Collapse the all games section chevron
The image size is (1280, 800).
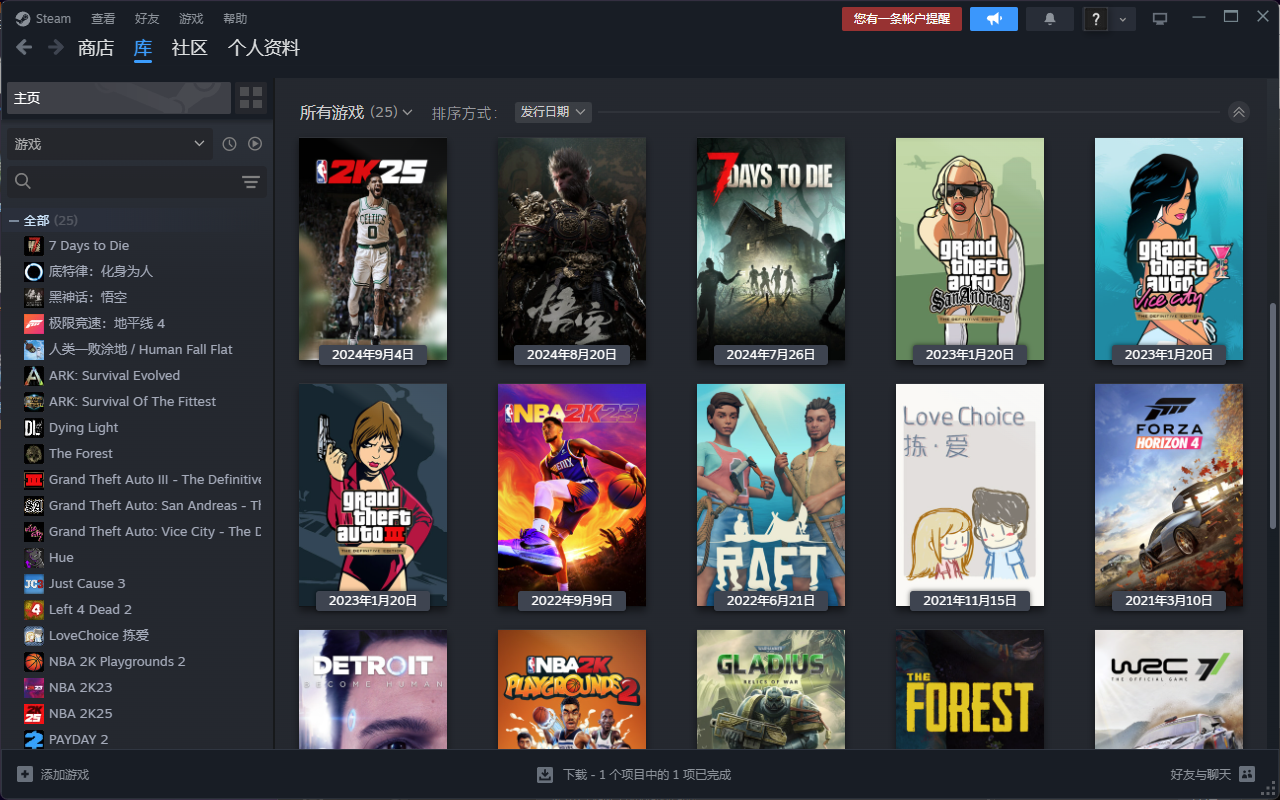[1239, 112]
